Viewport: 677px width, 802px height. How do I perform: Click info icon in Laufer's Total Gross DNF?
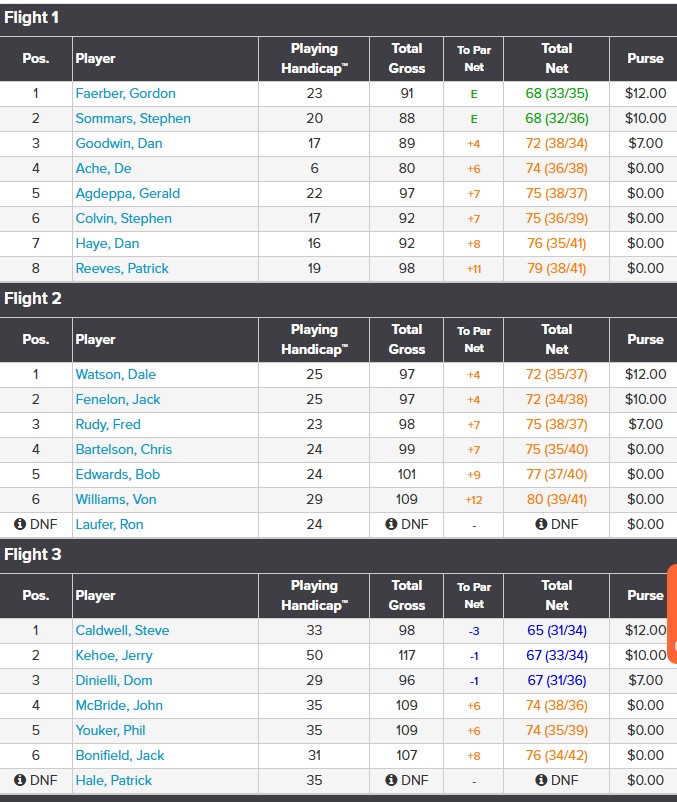pos(392,524)
